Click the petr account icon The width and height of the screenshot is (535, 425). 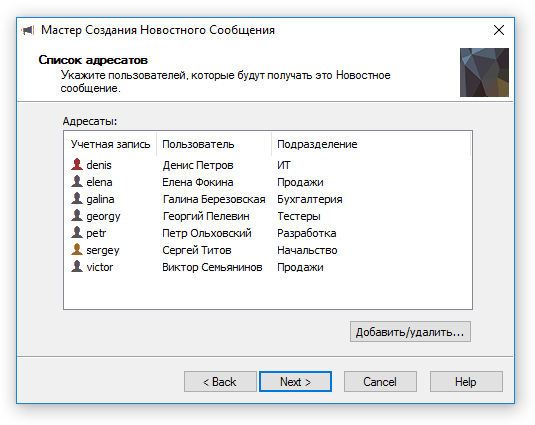77,232
